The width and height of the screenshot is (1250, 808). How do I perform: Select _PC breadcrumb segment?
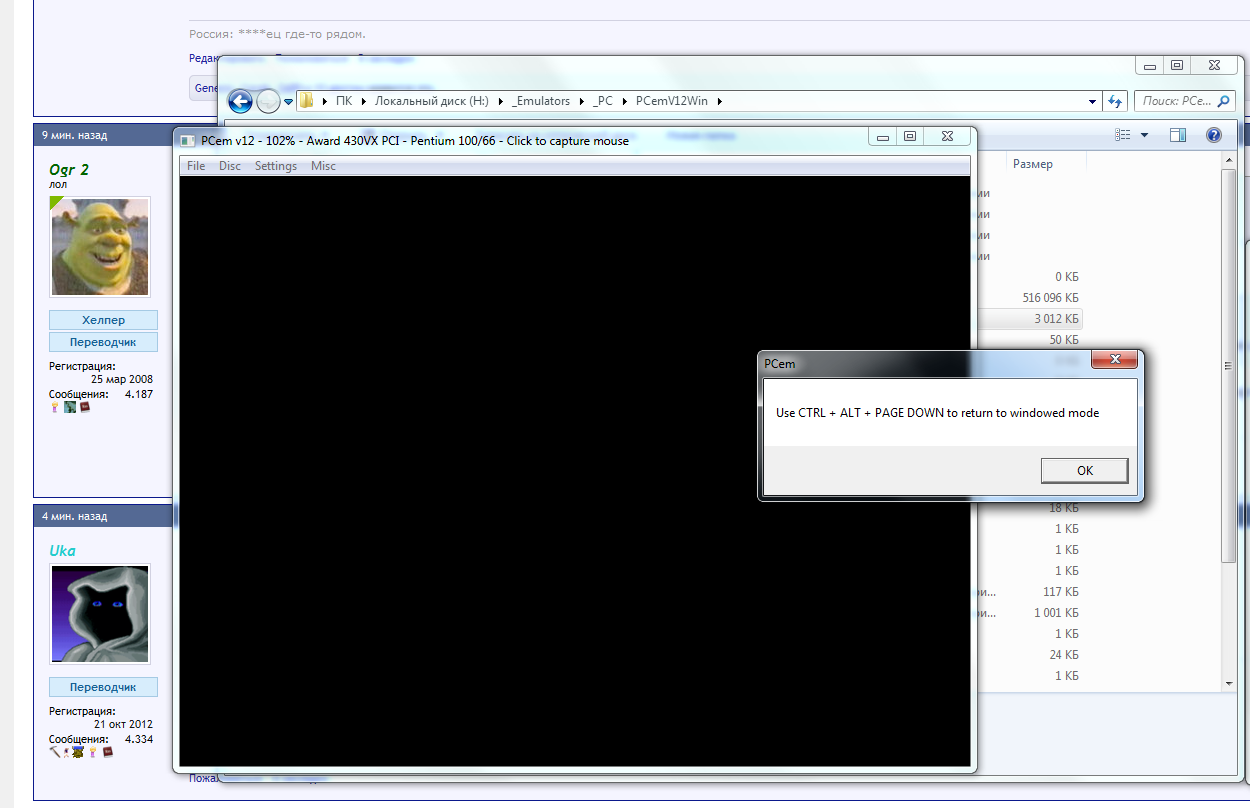tap(603, 101)
